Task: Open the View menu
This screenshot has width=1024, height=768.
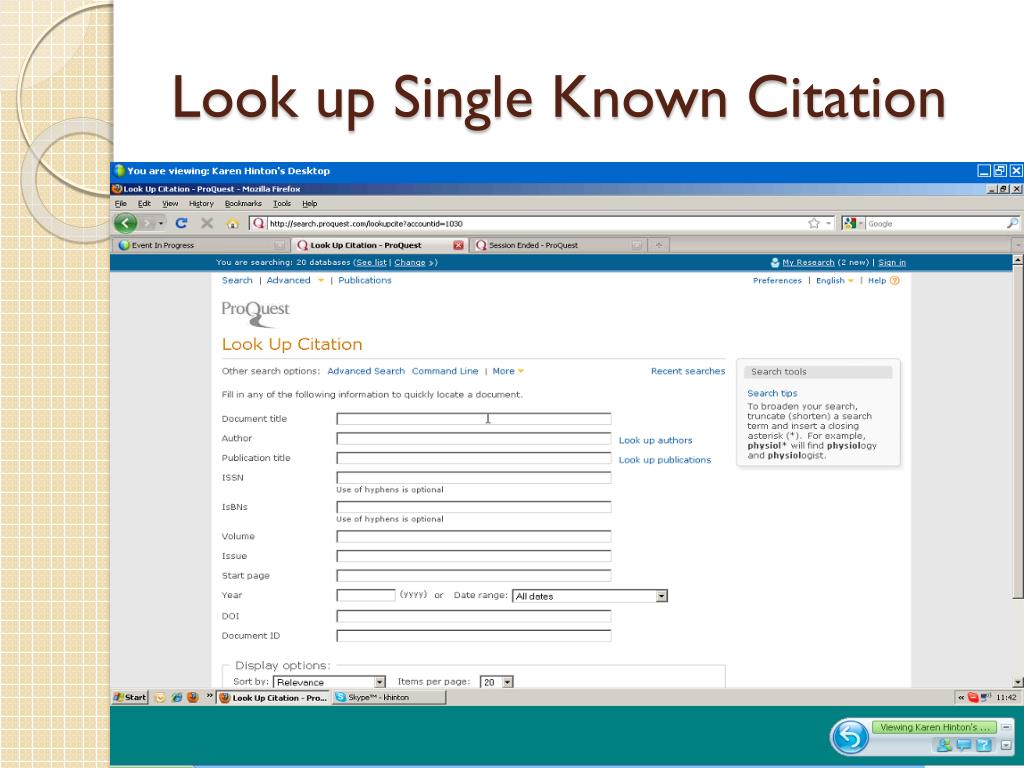Action: coord(170,204)
